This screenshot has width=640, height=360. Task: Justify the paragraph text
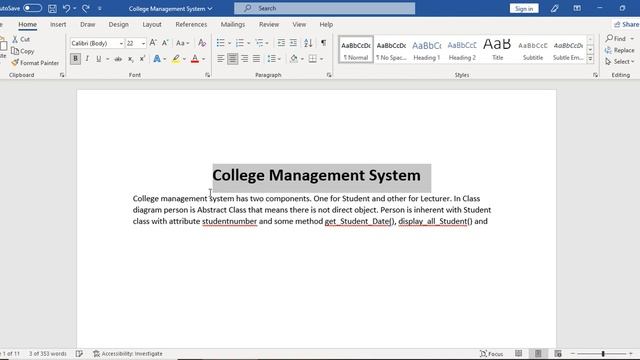tap(256, 59)
